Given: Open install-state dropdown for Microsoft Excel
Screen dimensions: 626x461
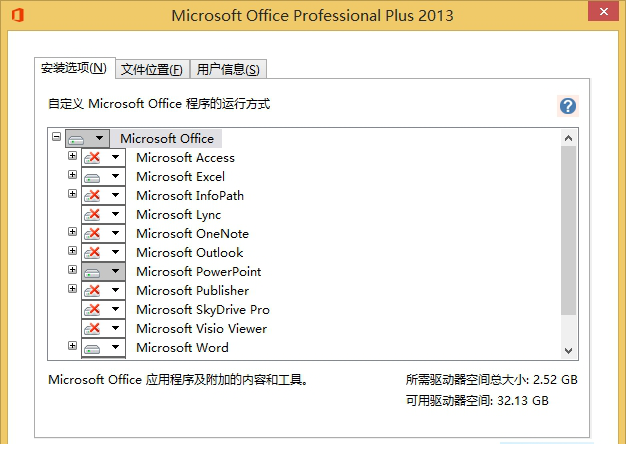Looking at the screenshot, I should (x=103, y=176).
